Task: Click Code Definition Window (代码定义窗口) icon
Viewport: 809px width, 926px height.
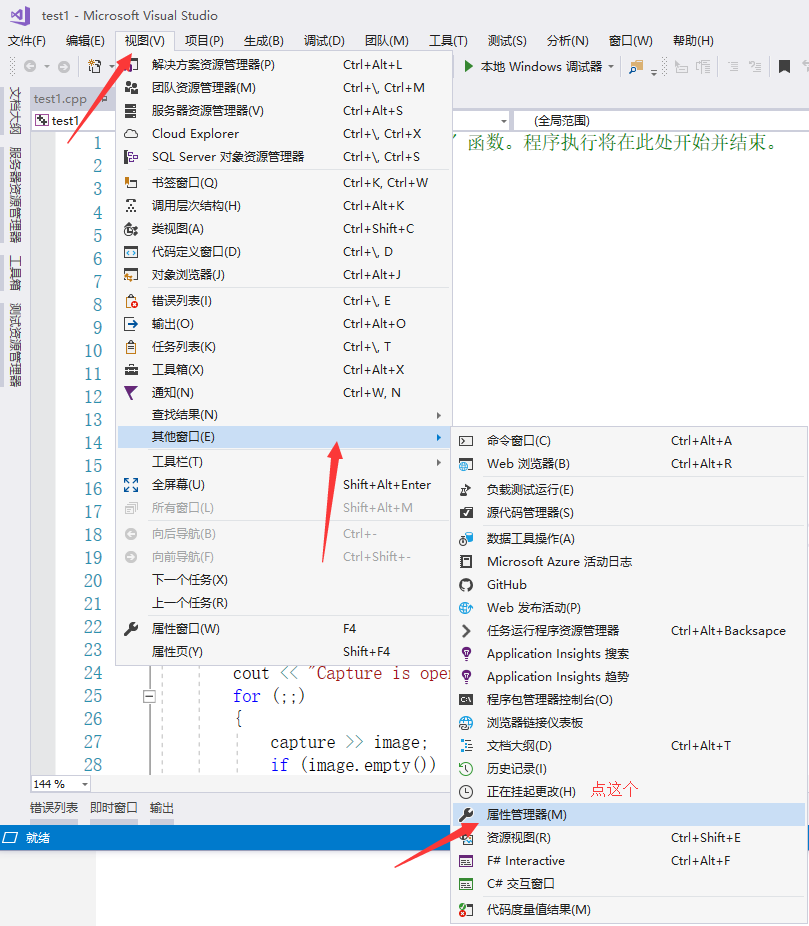Action: click(131, 252)
